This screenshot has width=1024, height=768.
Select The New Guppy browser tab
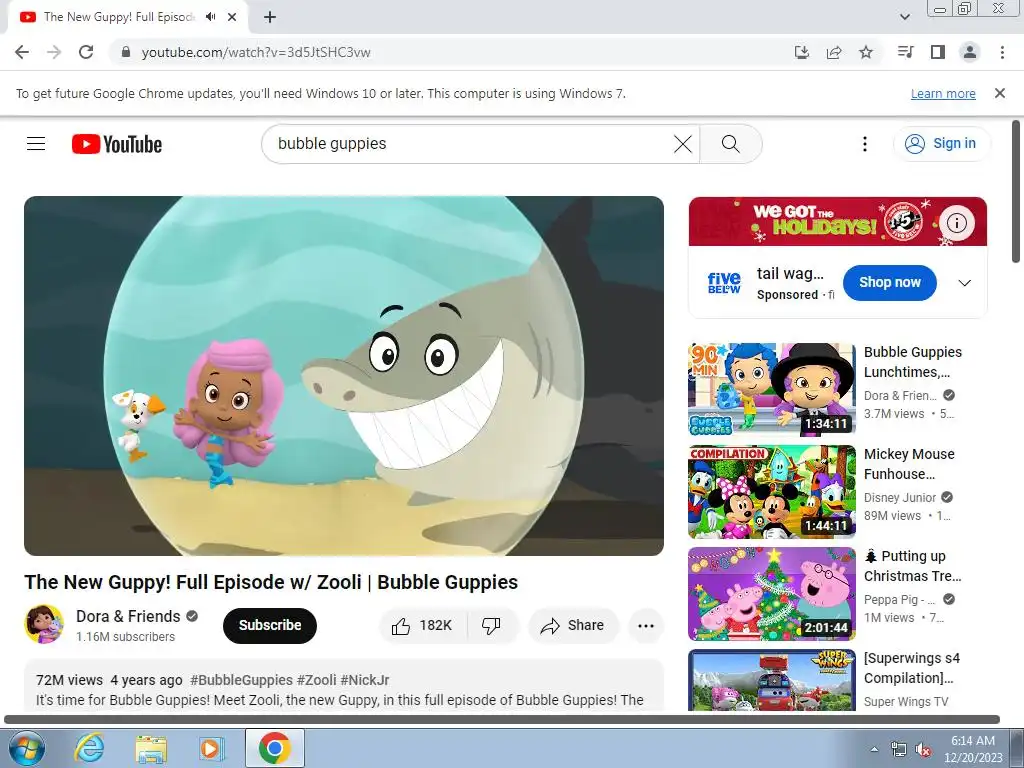pyautogui.click(x=128, y=18)
